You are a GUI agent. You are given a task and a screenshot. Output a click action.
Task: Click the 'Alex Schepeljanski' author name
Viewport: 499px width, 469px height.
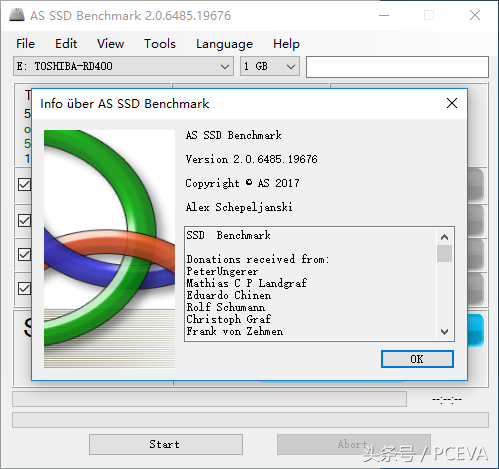[x=239, y=207]
